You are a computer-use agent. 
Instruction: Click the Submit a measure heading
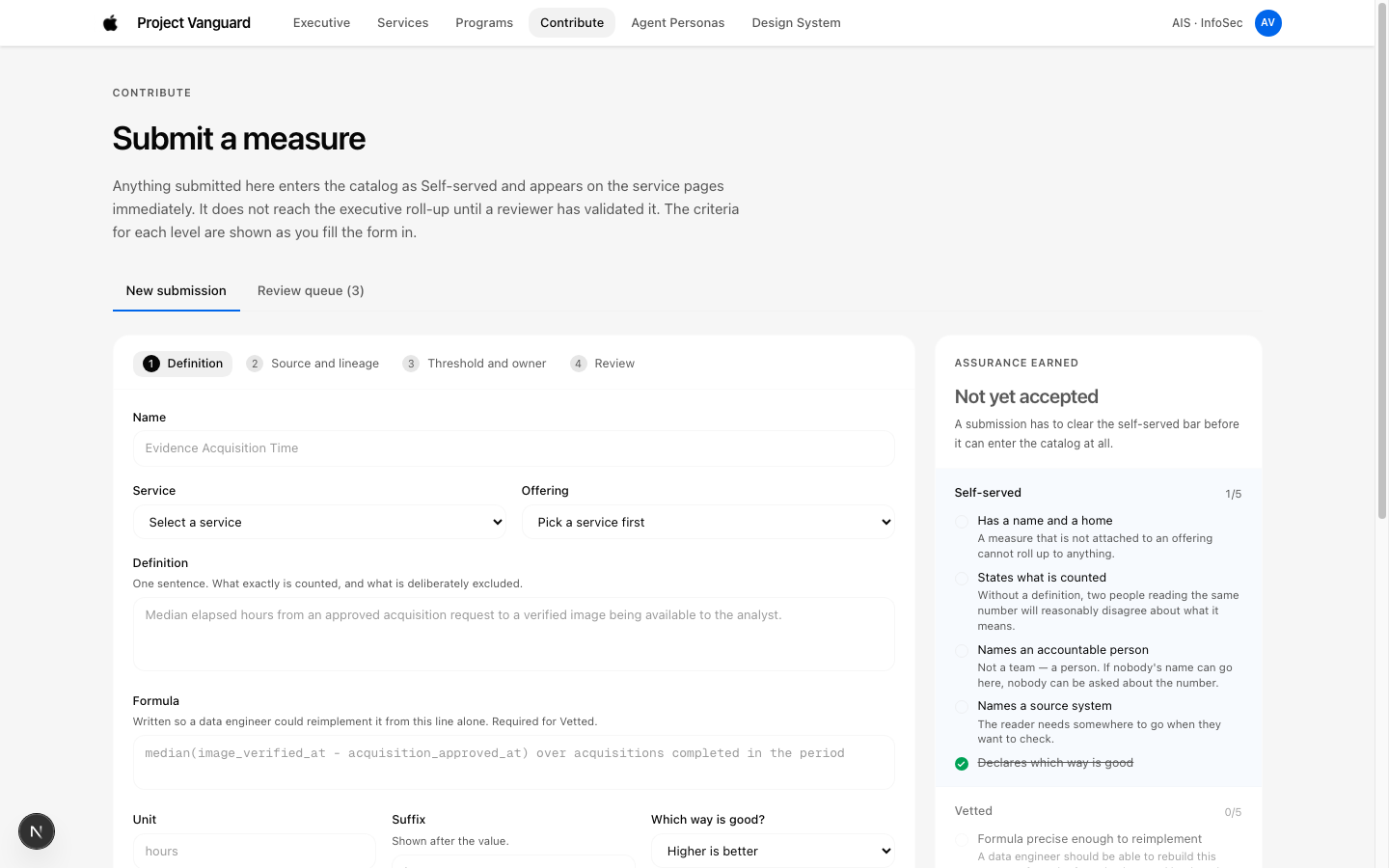[239, 139]
